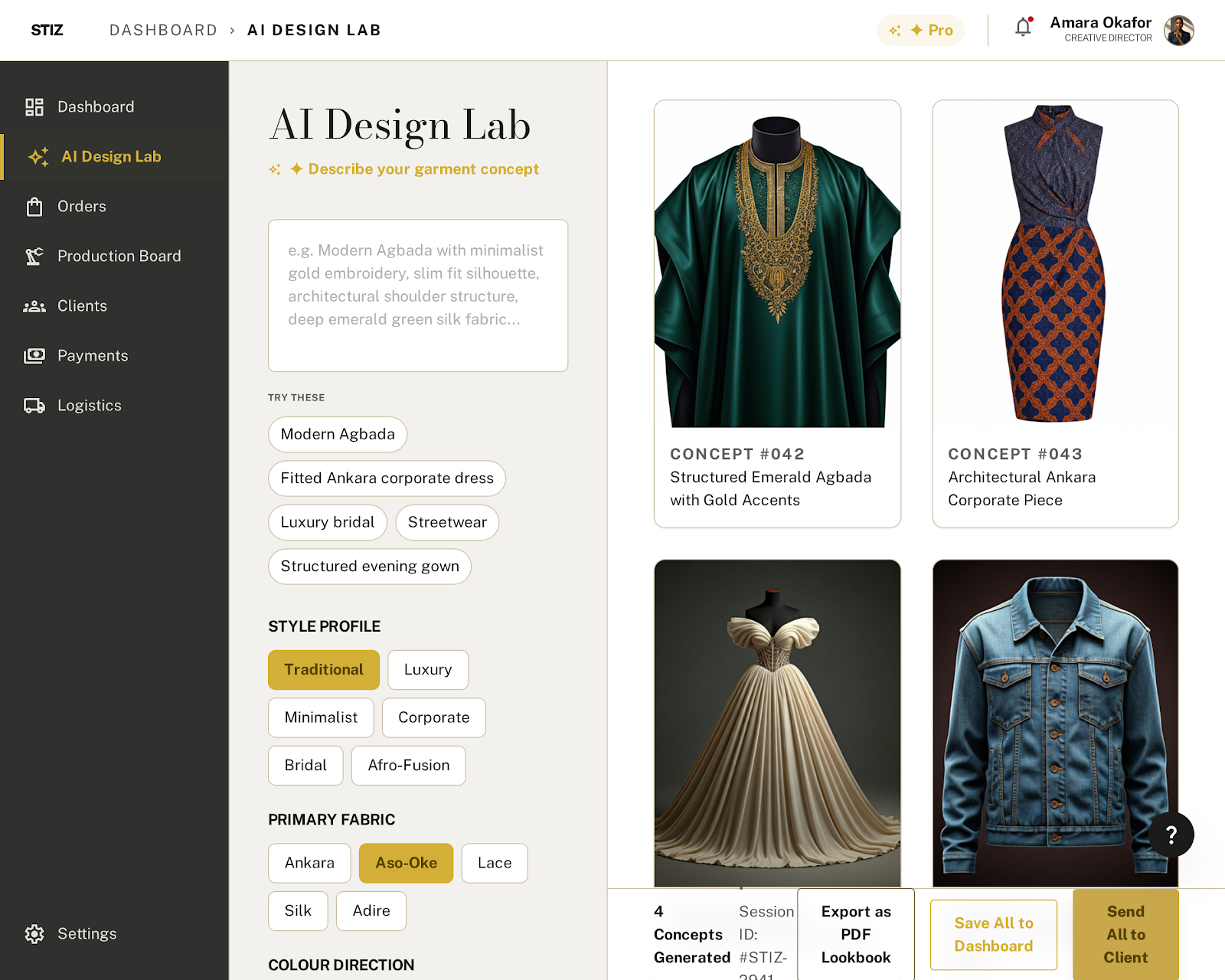Open Payments from sidebar
This screenshot has width=1225, height=980.
click(x=114, y=356)
